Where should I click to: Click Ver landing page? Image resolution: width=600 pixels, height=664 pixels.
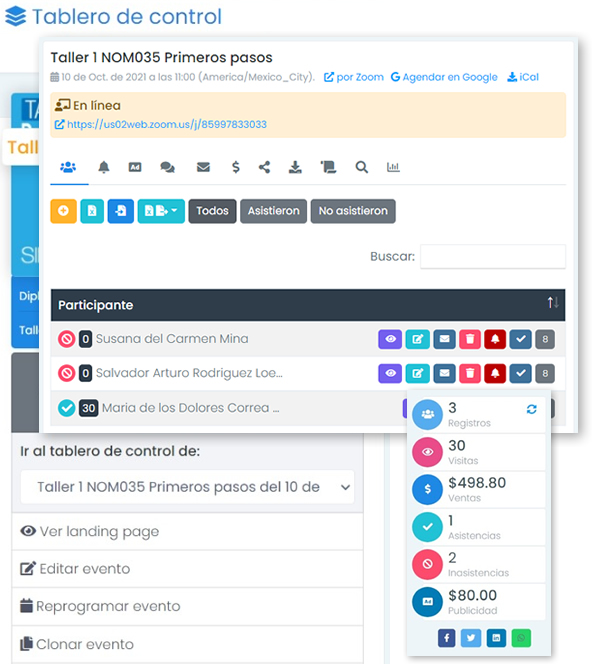187,531
